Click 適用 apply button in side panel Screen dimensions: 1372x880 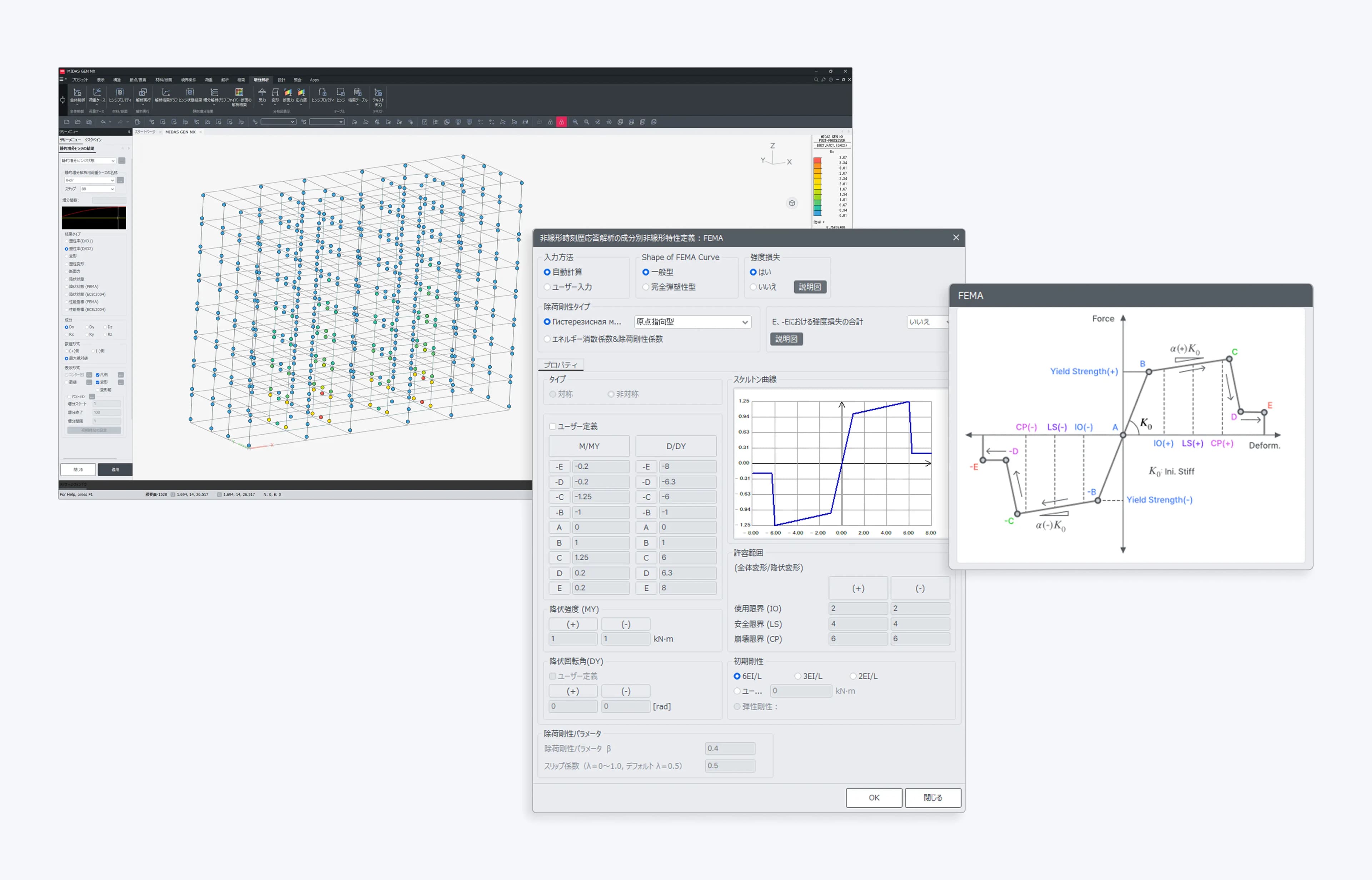tap(115, 469)
